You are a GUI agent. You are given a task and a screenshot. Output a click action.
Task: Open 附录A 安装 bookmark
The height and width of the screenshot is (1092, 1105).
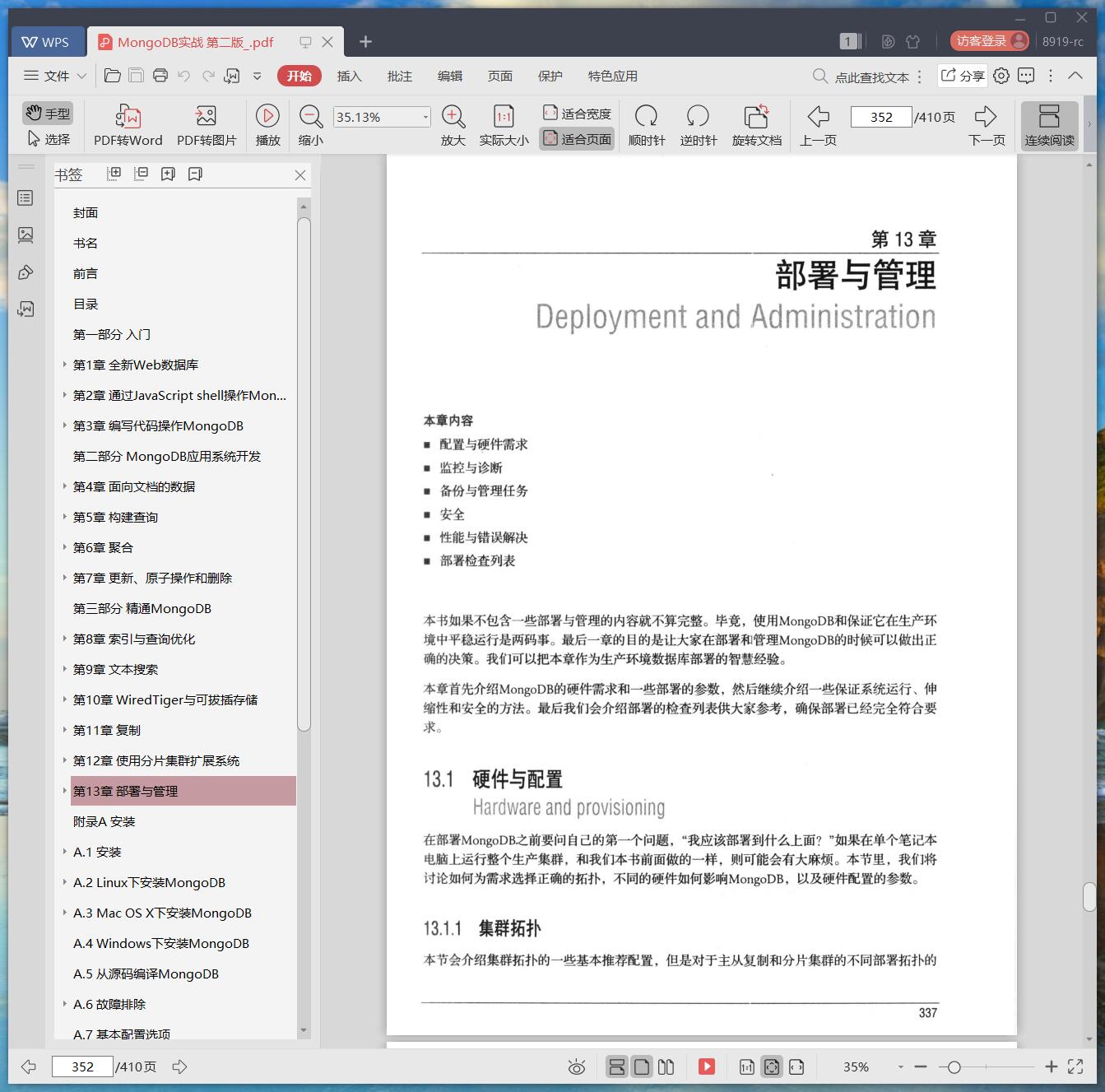pyautogui.click(x=104, y=821)
